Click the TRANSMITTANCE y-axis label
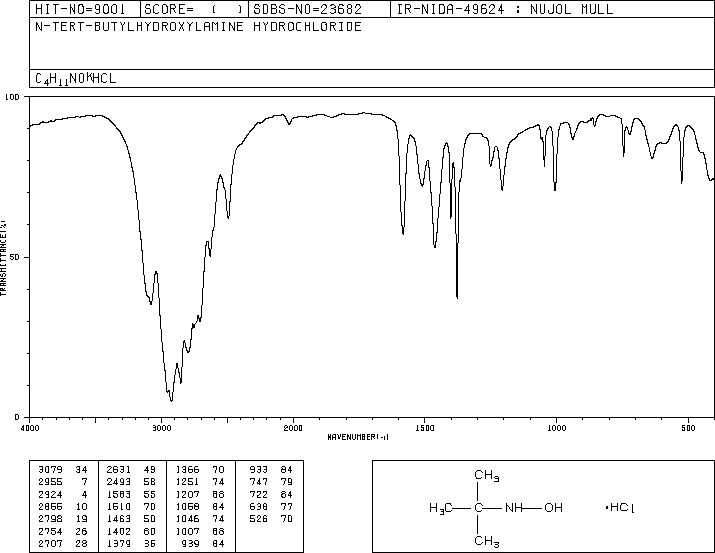Image resolution: width=715 pixels, height=553 pixels. coord(5,257)
